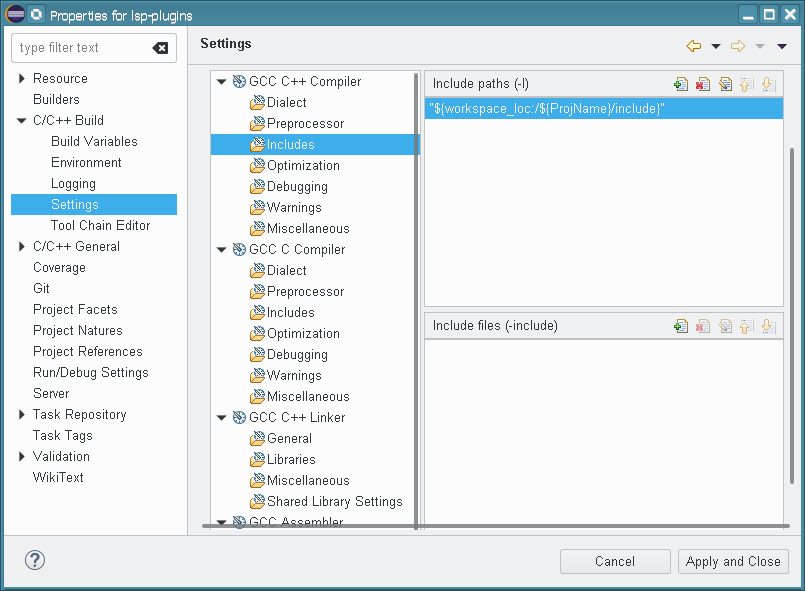Open Libraries under GCC C++ Linker

coord(291,460)
